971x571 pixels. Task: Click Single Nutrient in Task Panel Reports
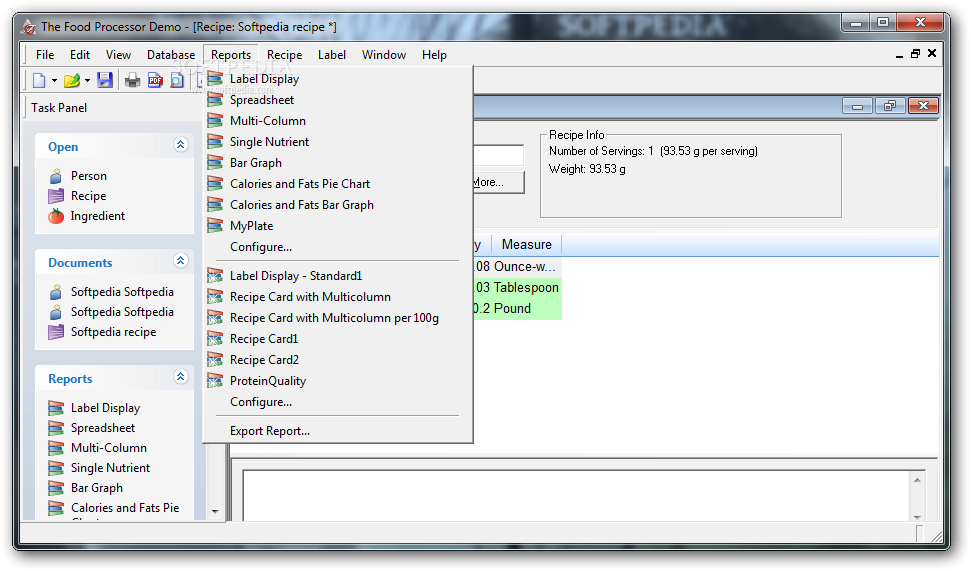(x=110, y=468)
